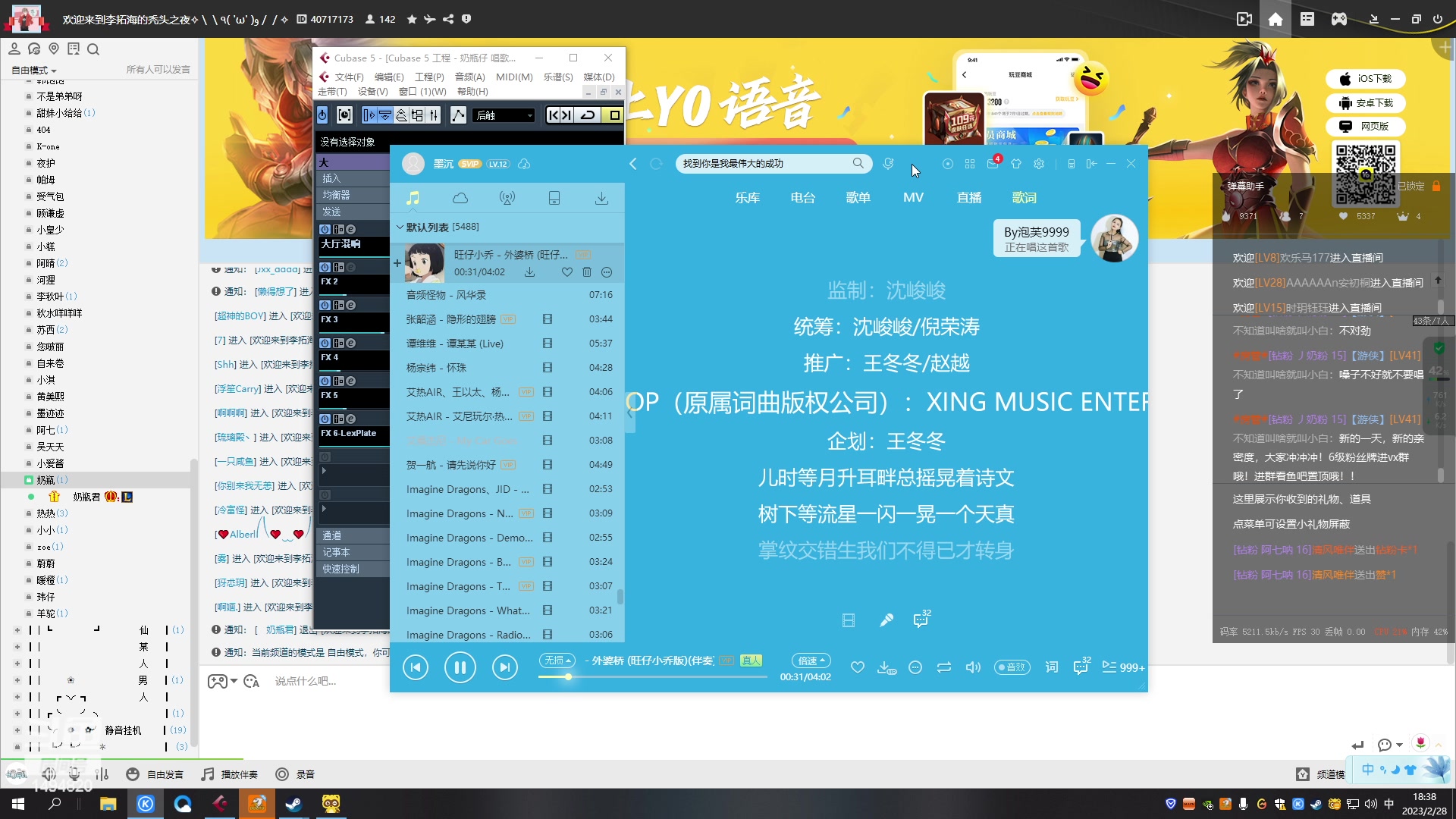This screenshot has height=819, width=1456.
Task: Open the MIDI(M) menu in Cubase
Action: (514, 77)
